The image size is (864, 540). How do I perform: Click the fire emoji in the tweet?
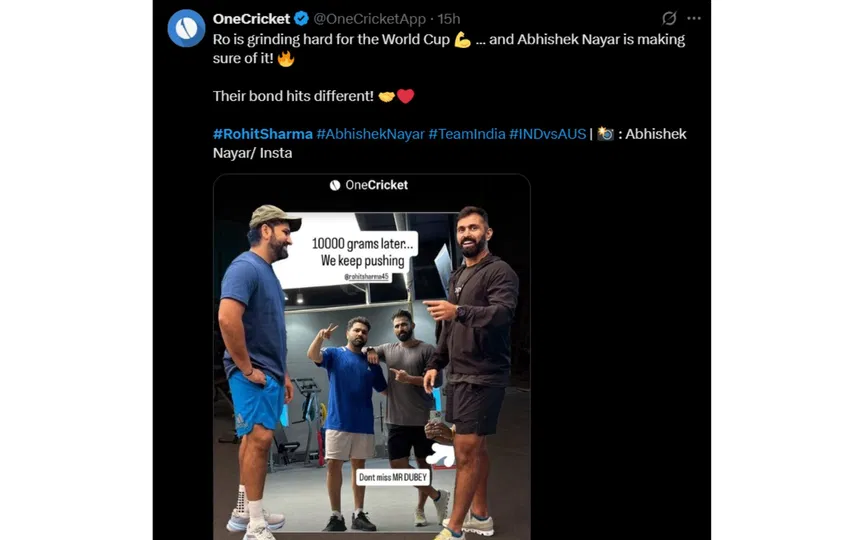tap(286, 59)
